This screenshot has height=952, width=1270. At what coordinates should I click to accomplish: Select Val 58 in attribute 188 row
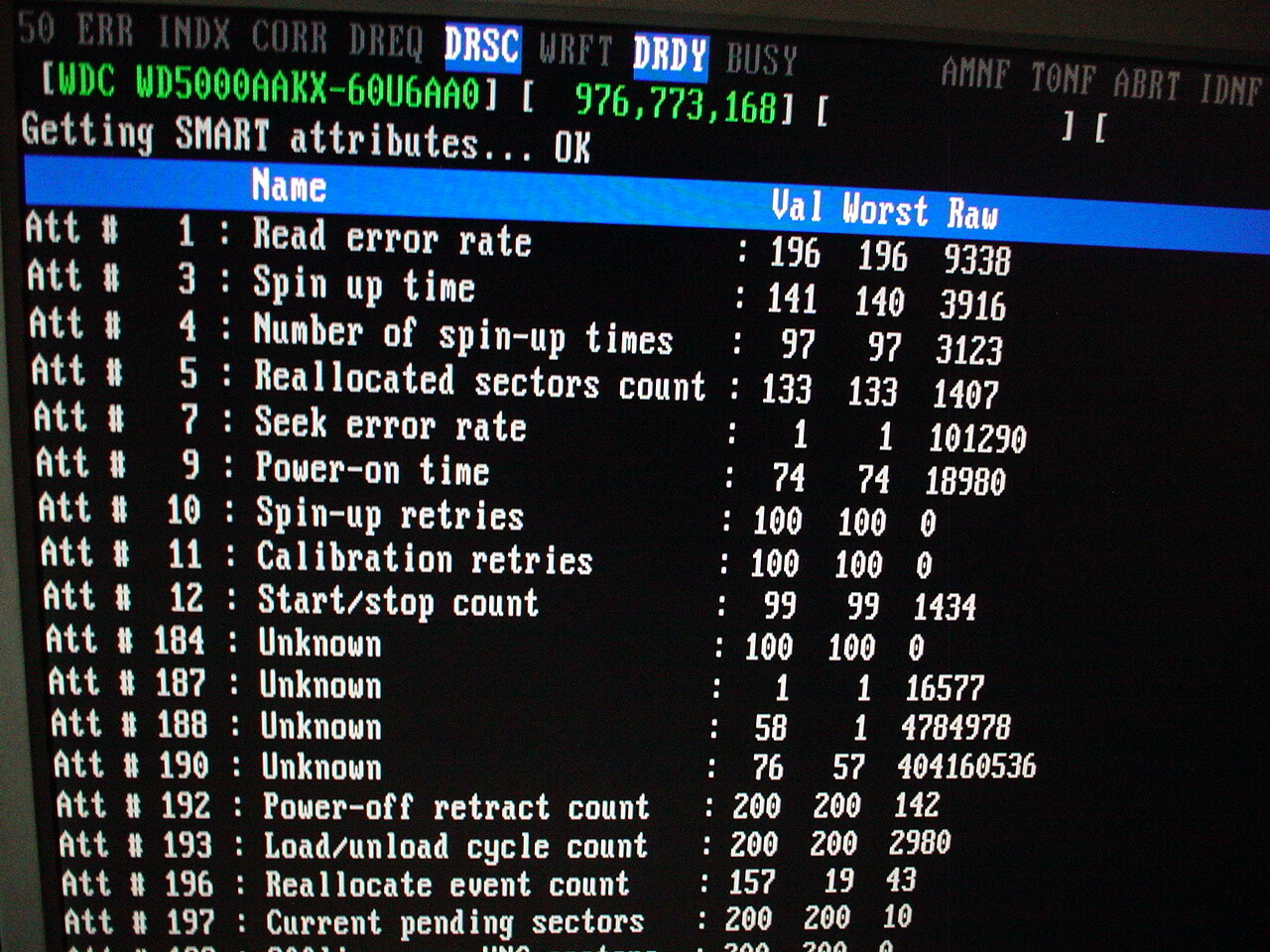point(771,728)
